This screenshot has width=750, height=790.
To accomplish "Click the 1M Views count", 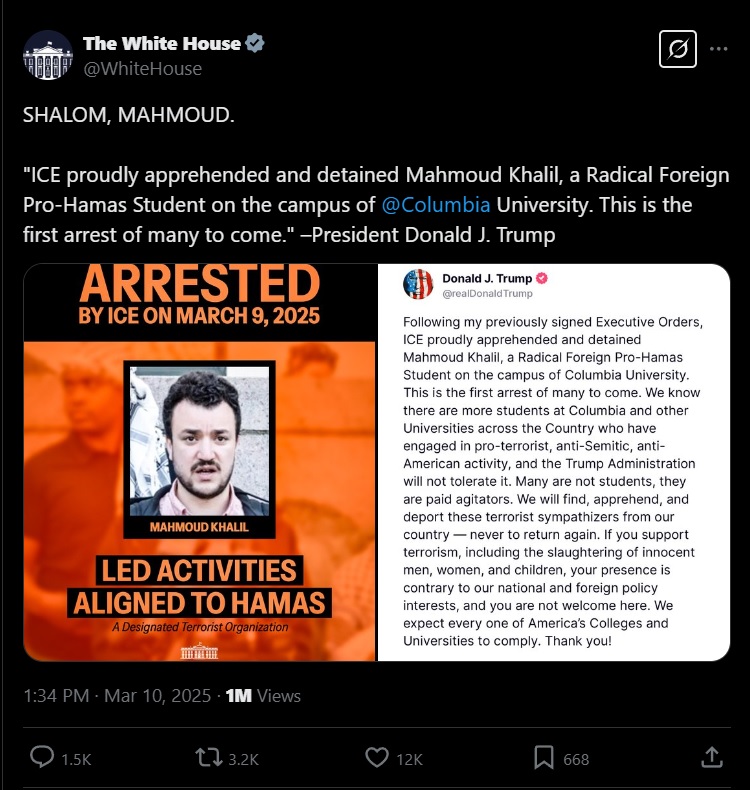I will point(263,696).
